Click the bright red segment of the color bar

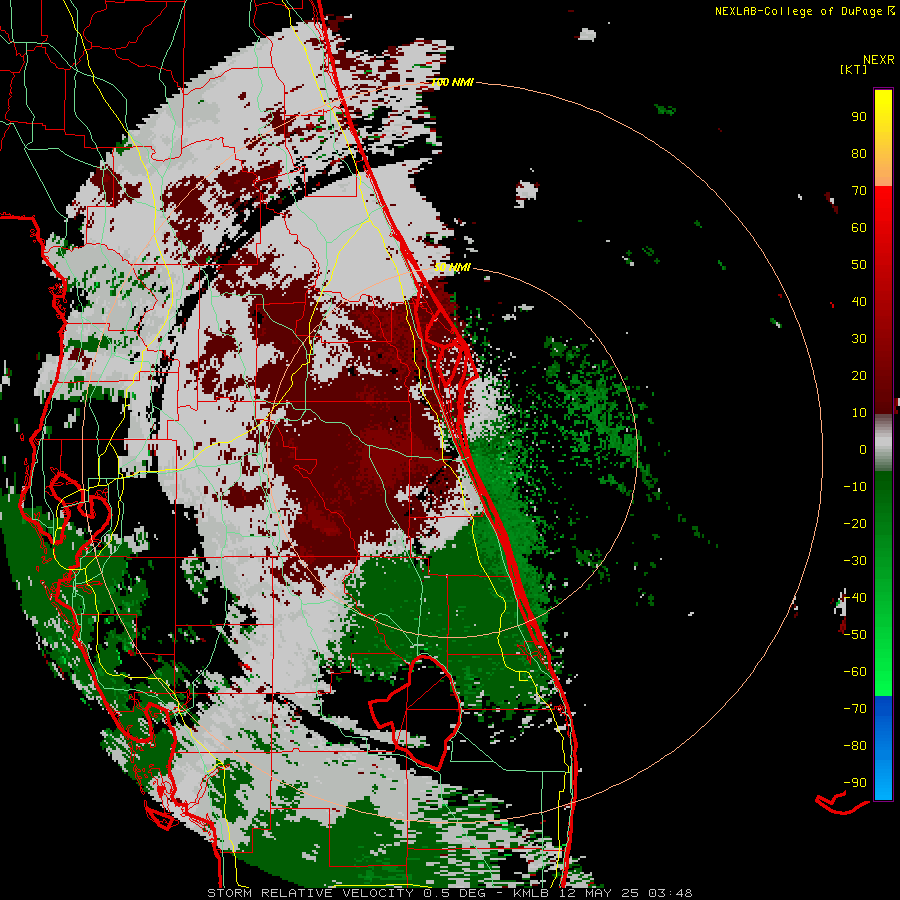tap(883, 227)
